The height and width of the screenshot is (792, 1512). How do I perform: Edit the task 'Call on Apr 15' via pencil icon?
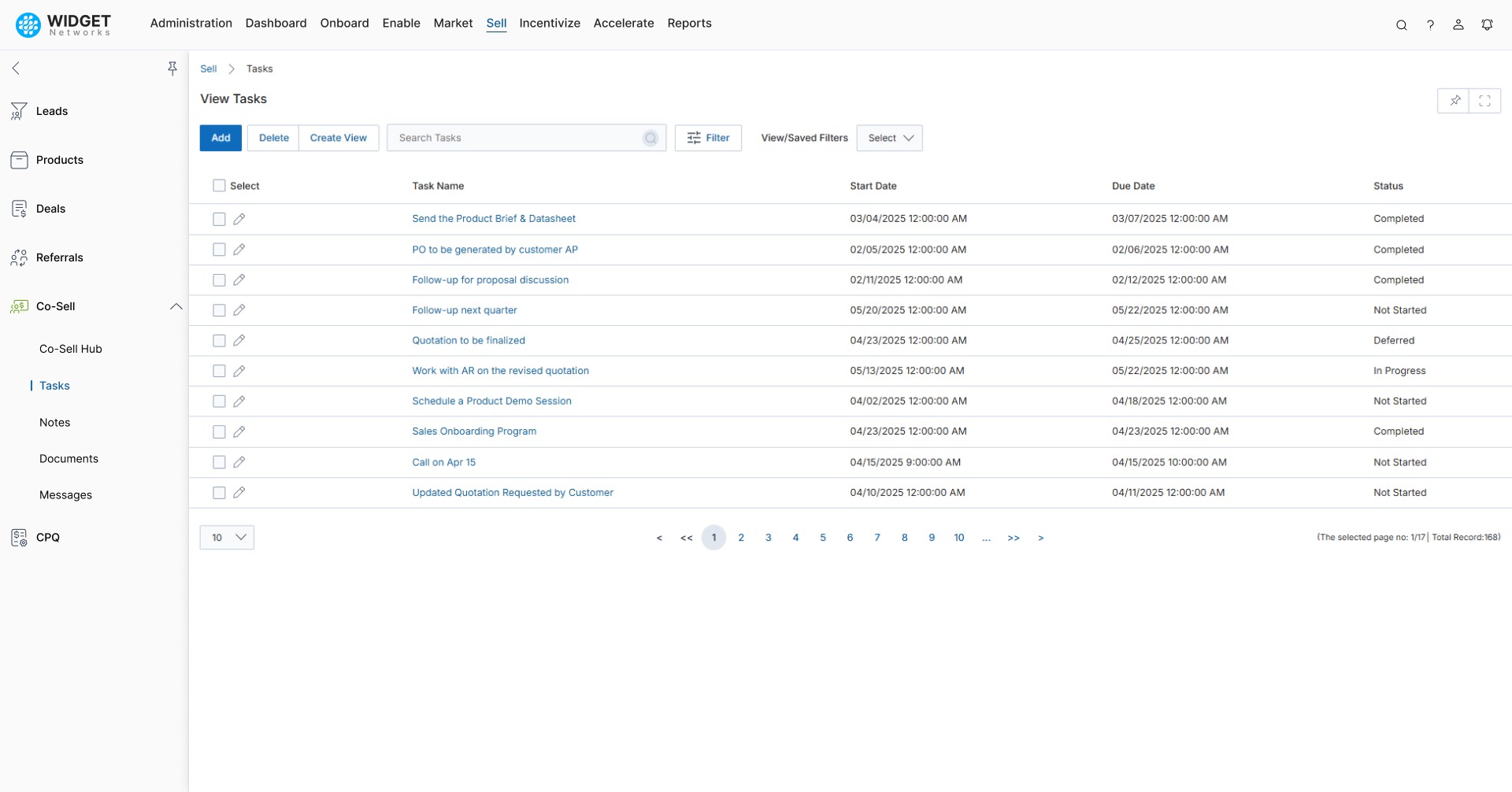click(239, 462)
